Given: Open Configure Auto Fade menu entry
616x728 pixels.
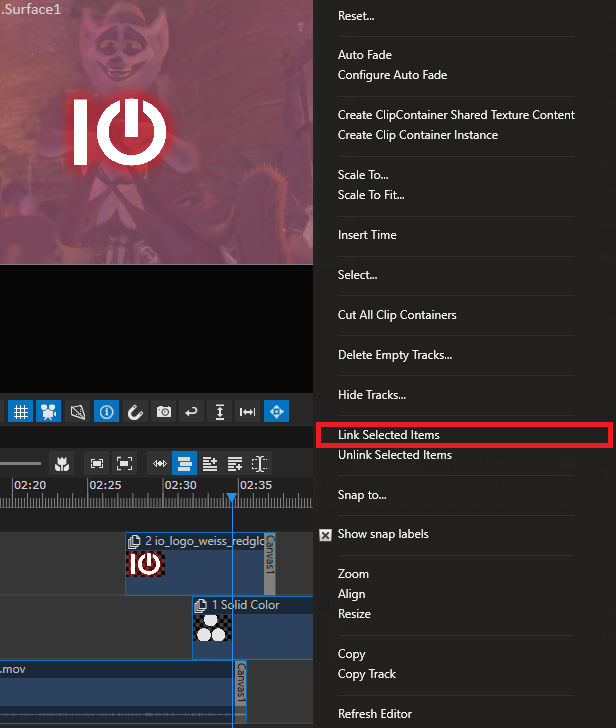Looking at the screenshot, I should point(393,75).
